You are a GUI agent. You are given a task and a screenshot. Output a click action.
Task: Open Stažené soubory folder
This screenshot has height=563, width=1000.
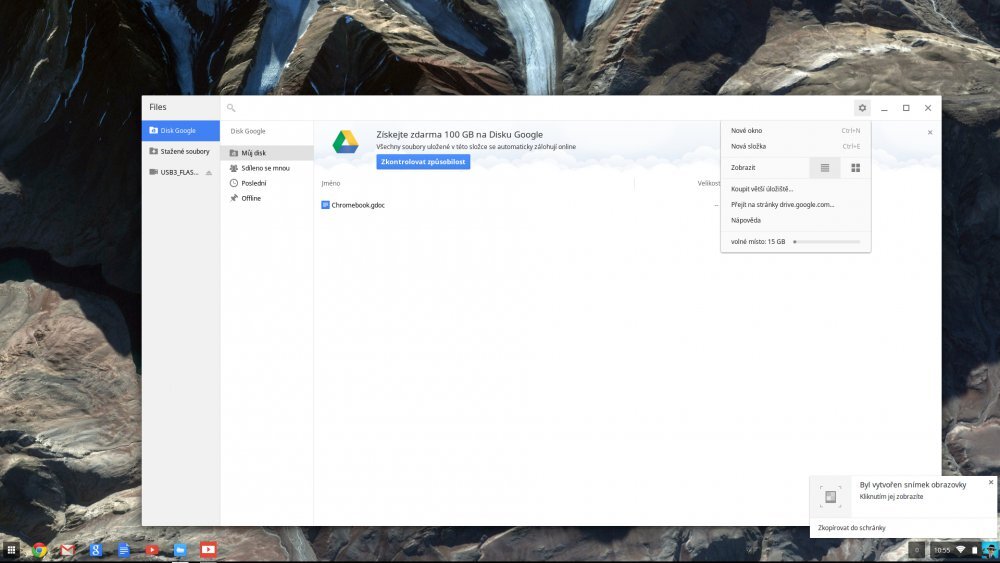(x=180, y=151)
